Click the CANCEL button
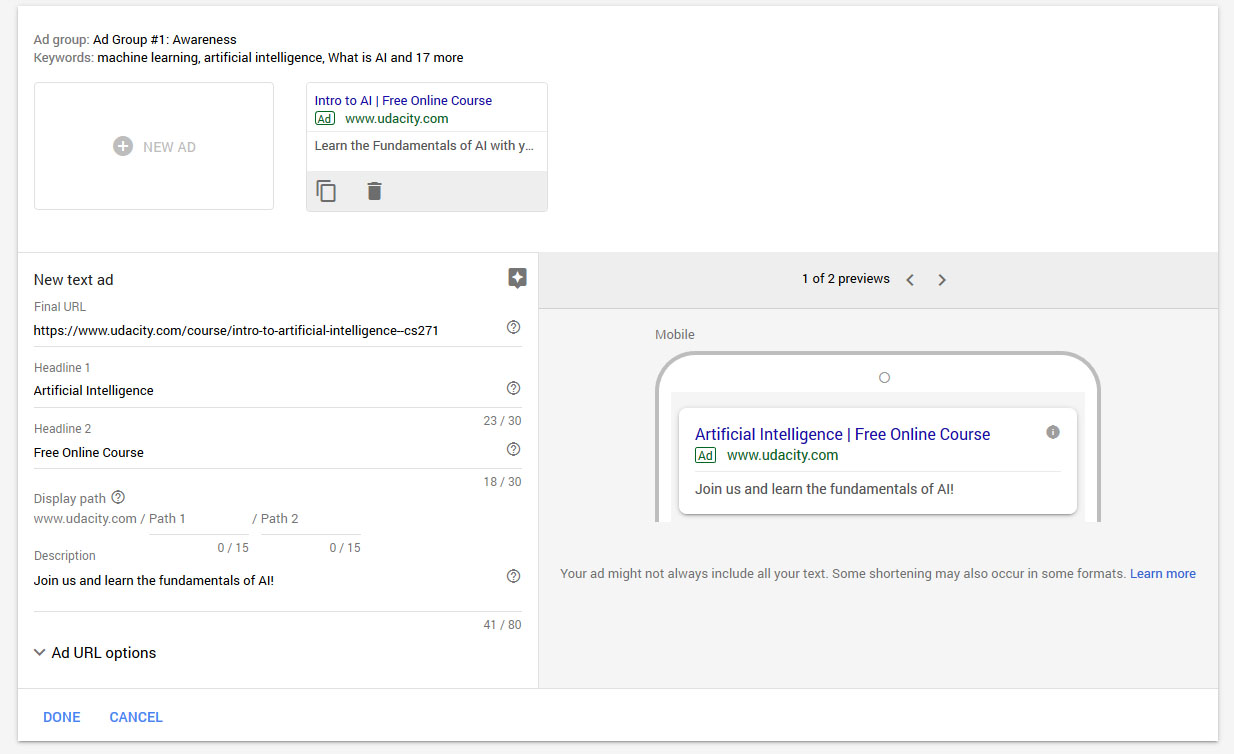This screenshot has width=1234, height=754. (x=136, y=717)
